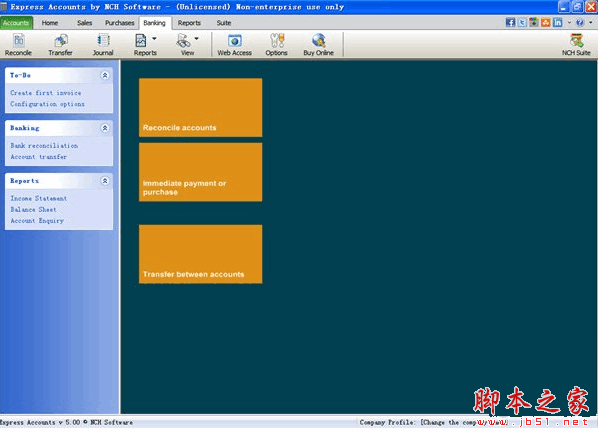This screenshot has height=433, width=600.
Task: Expand the View toolbar dropdown arrow
Action: (x=196, y=39)
